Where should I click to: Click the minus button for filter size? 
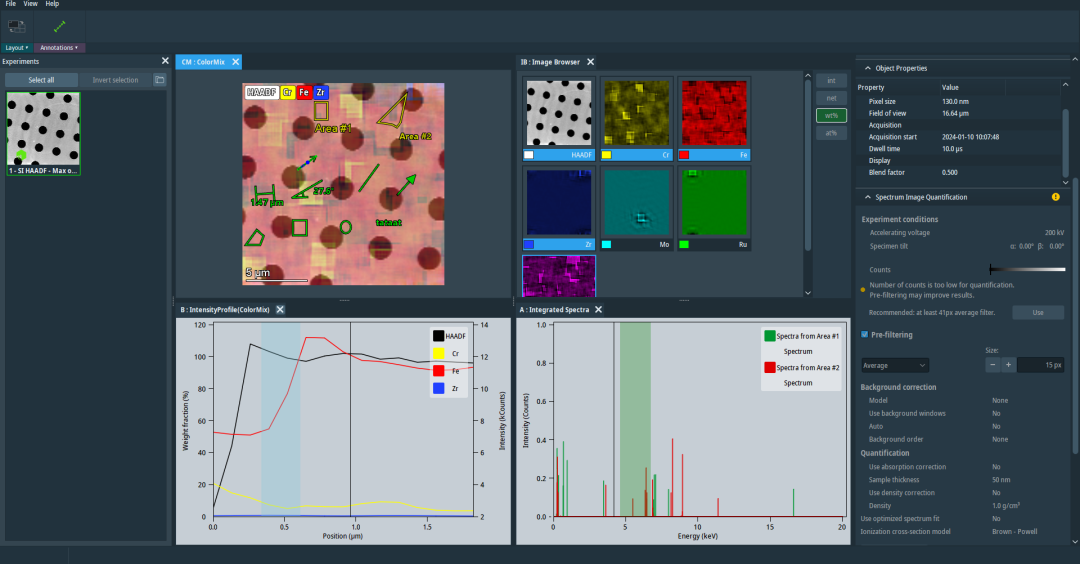point(992,365)
